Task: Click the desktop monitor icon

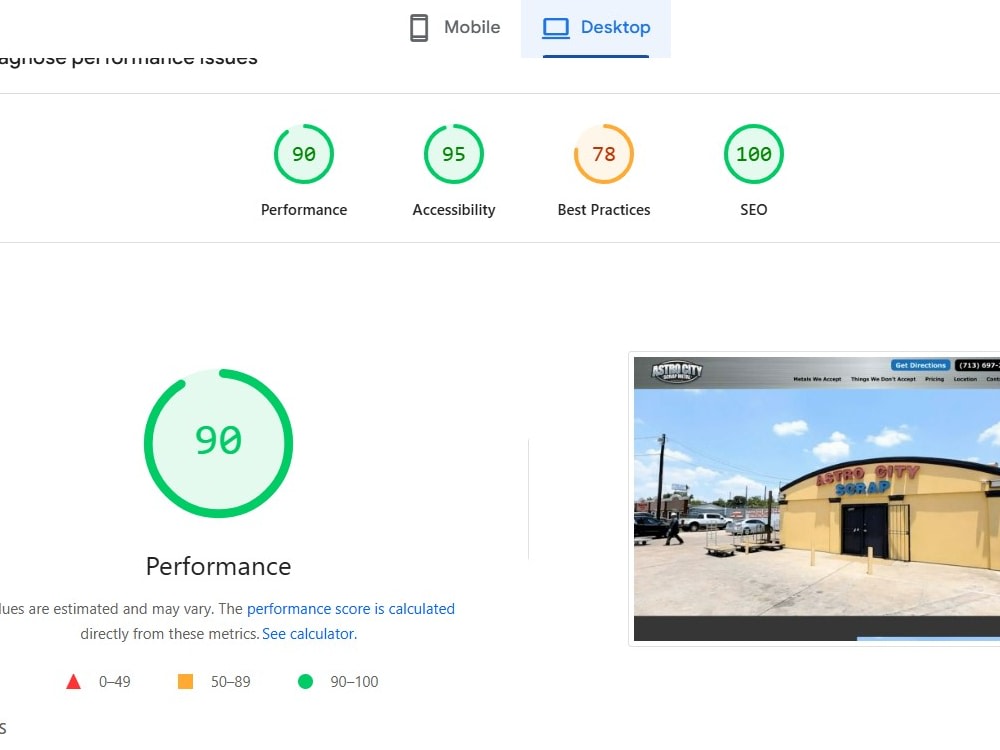Action: (x=555, y=28)
